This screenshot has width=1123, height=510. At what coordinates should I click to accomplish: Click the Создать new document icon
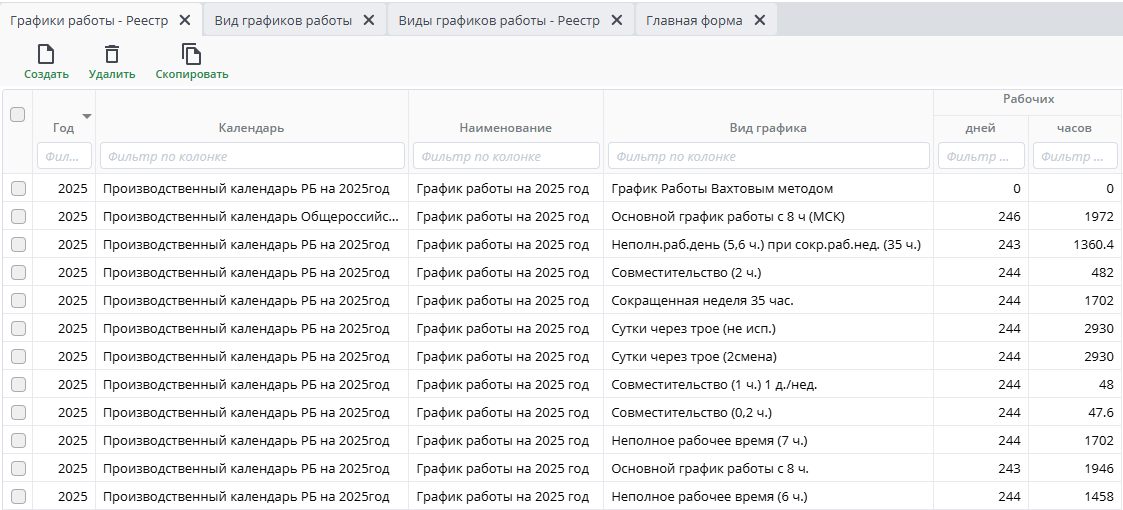click(x=46, y=54)
